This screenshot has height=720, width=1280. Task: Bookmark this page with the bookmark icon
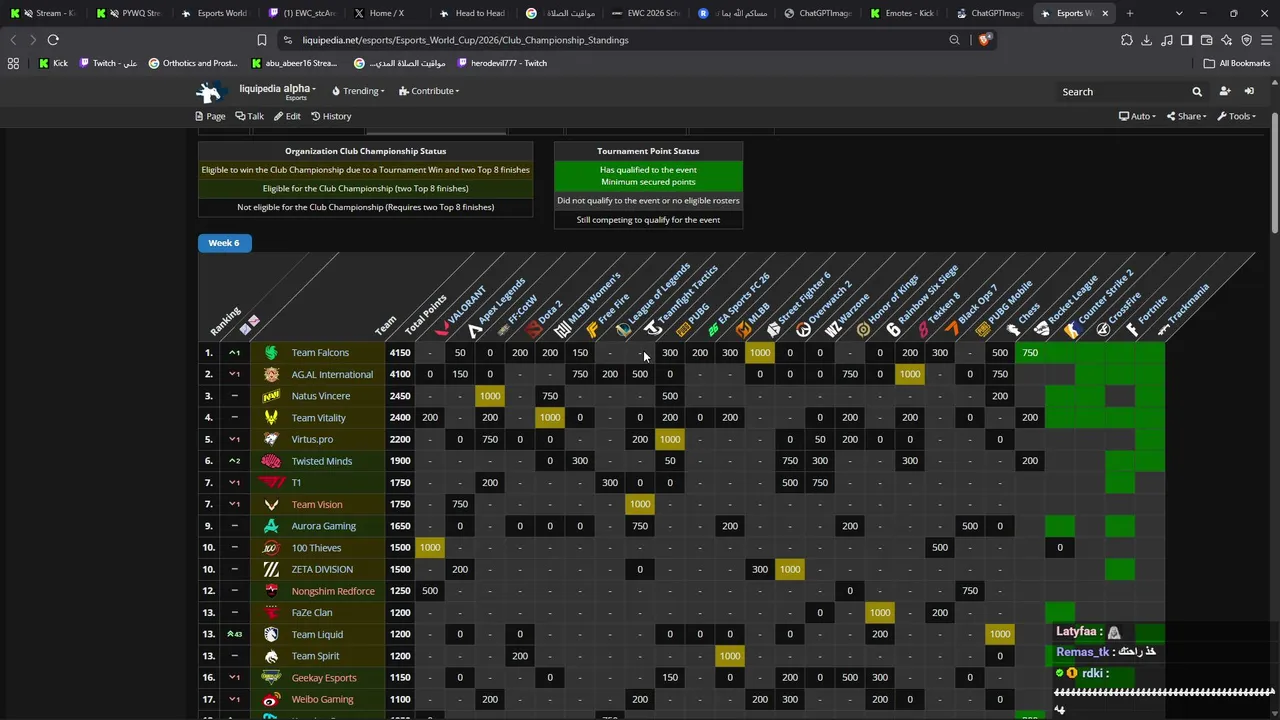(x=262, y=40)
